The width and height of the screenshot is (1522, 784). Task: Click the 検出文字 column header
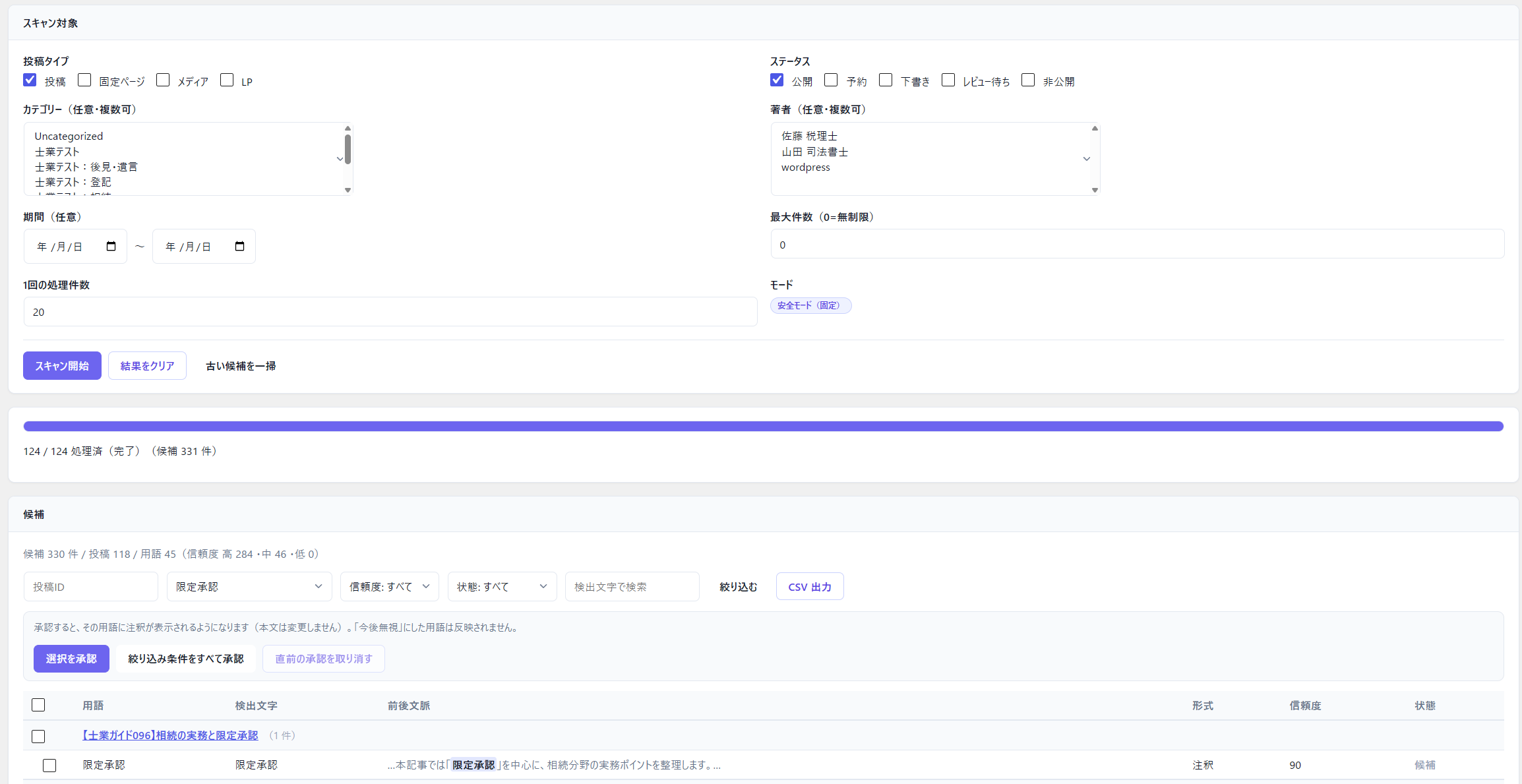click(256, 706)
